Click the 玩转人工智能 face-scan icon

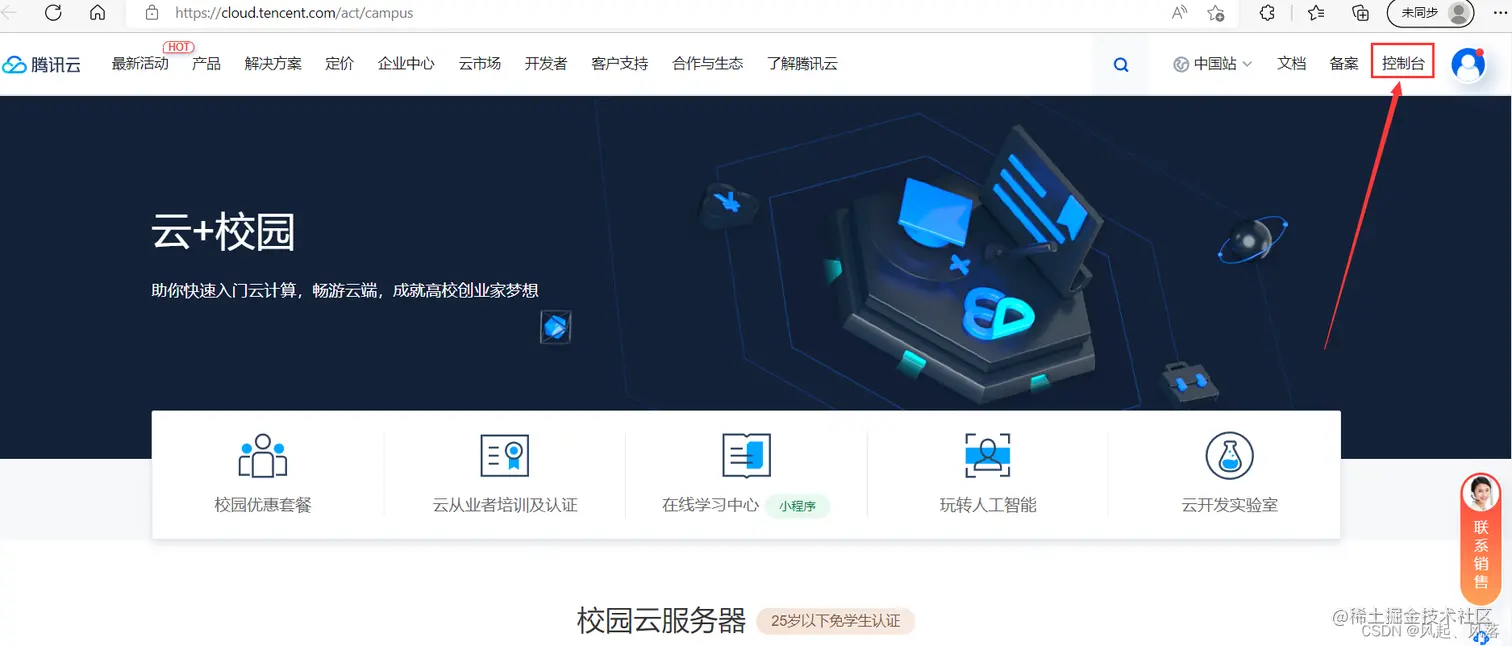(987, 456)
